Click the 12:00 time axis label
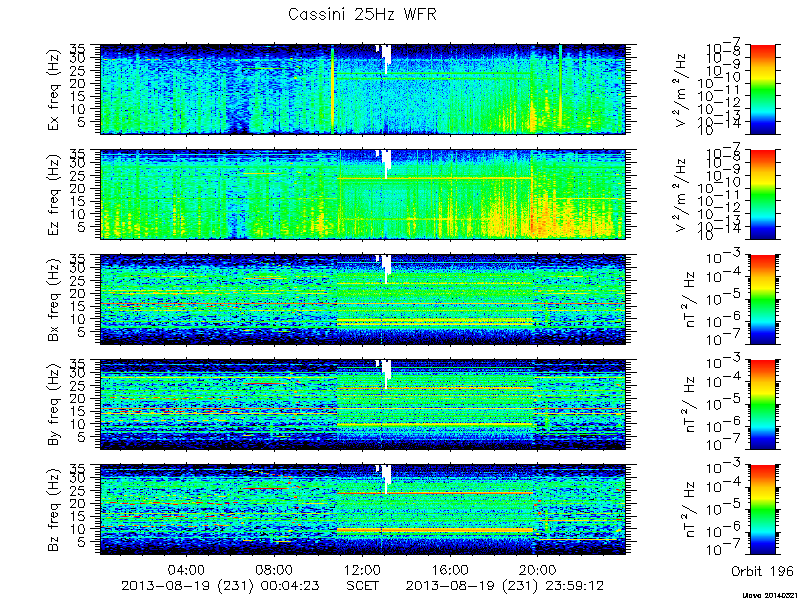Image resolution: width=800 pixels, height=600 pixels. coord(362,570)
